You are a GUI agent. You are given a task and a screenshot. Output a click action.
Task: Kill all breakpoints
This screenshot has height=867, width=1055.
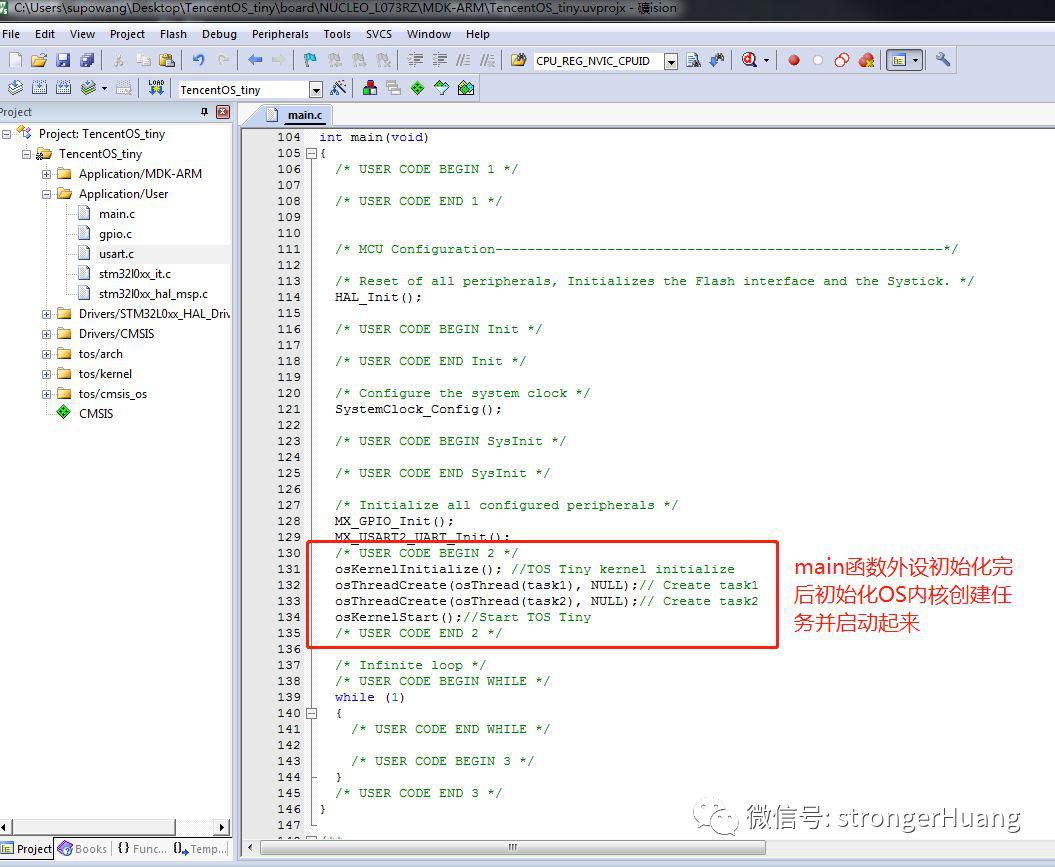click(866, 61)
